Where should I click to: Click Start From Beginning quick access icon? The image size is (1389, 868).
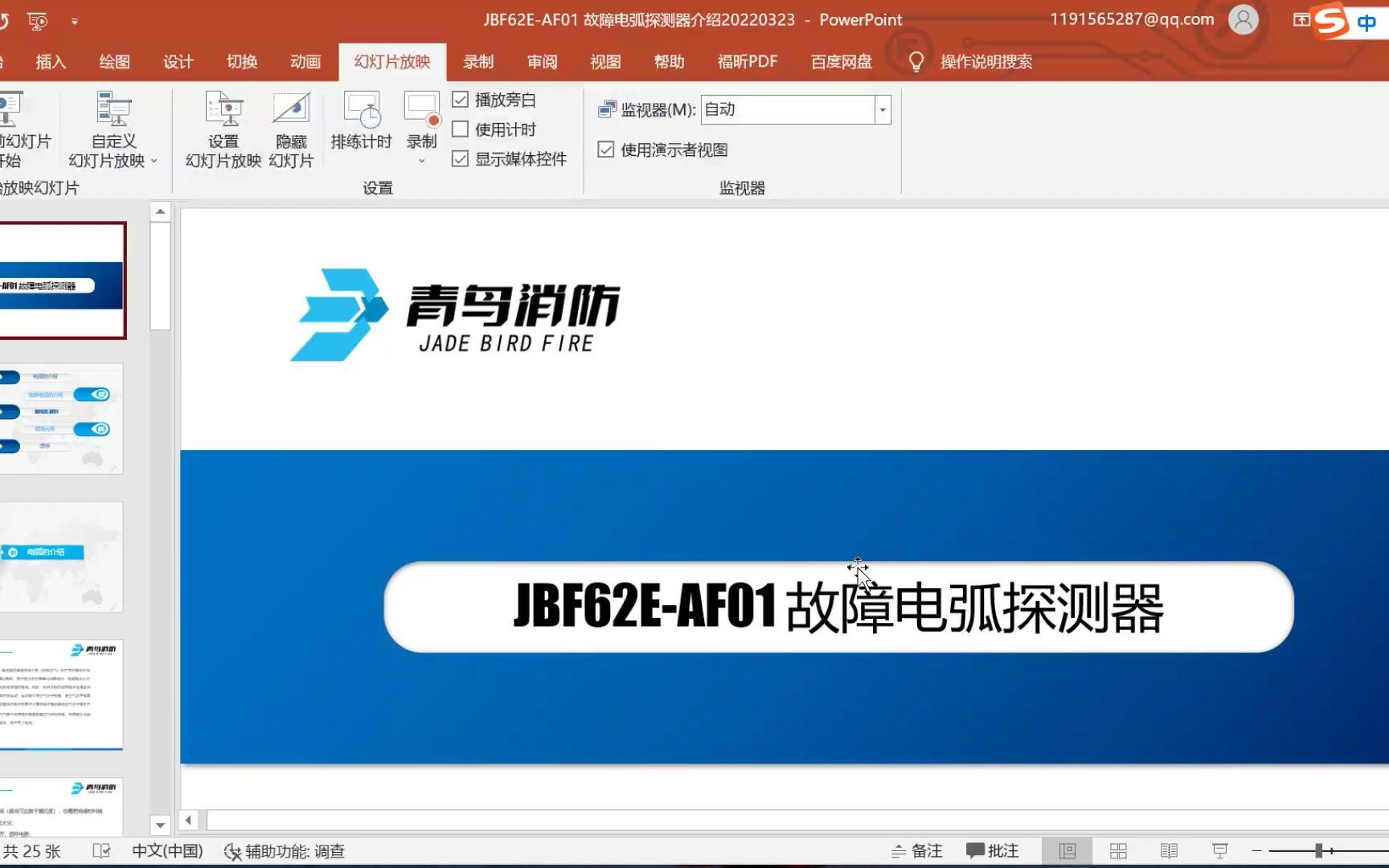(37, 21)
